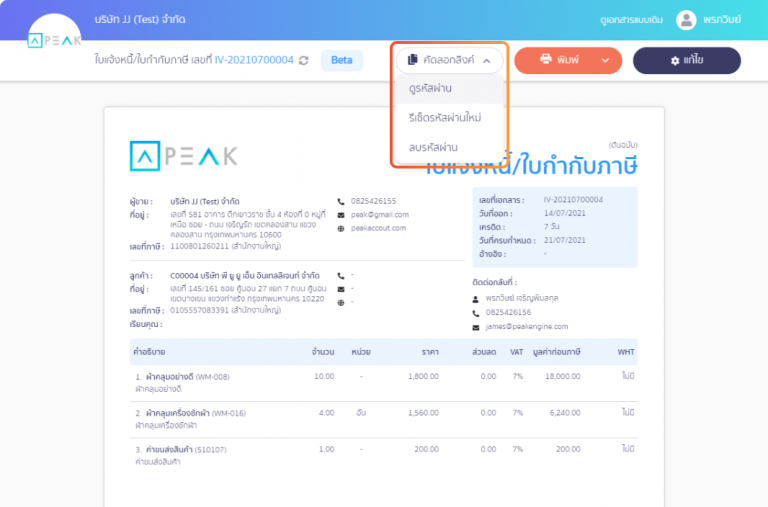Click customer tax ID 0105557083391

[199, 310]
